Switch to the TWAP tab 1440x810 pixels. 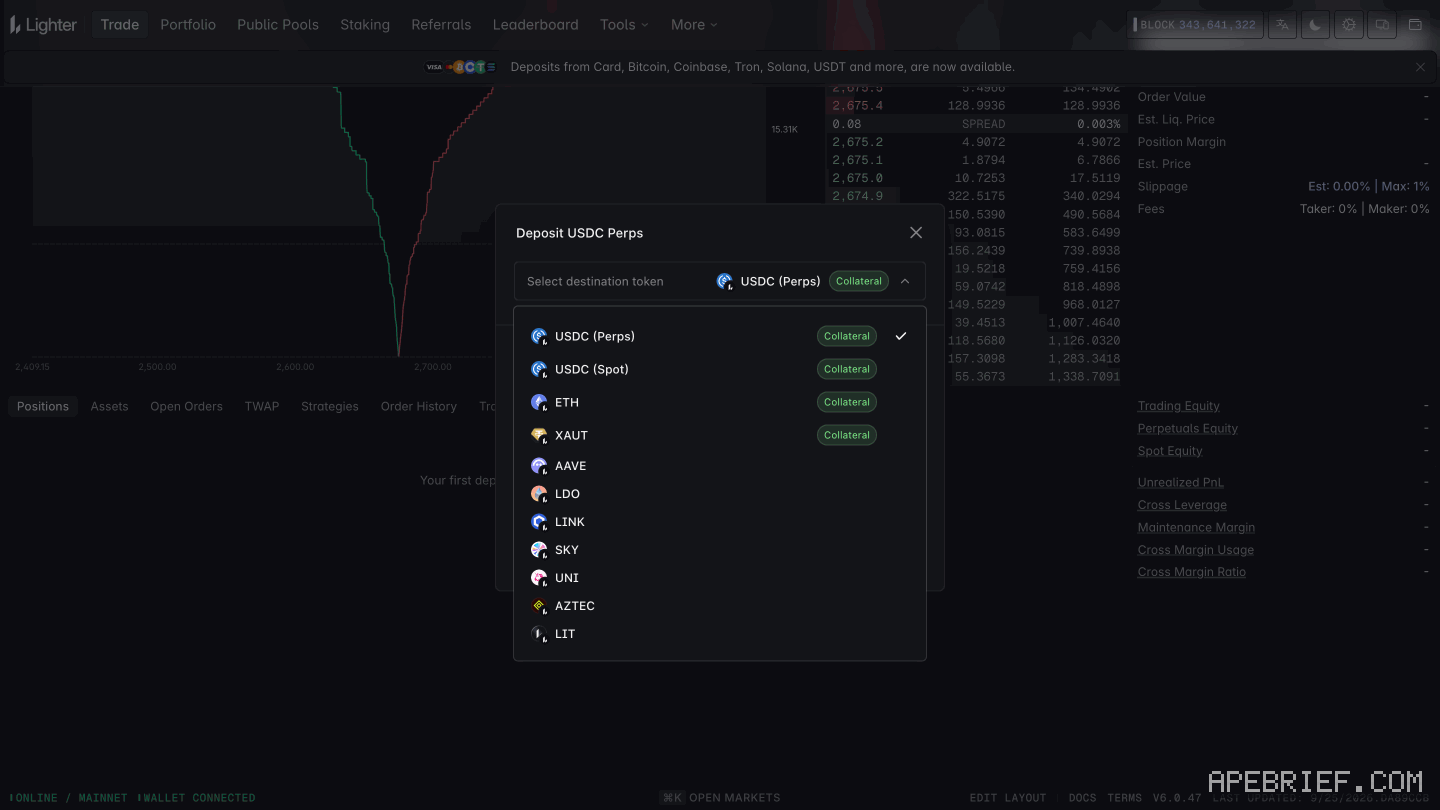[262, 407]
